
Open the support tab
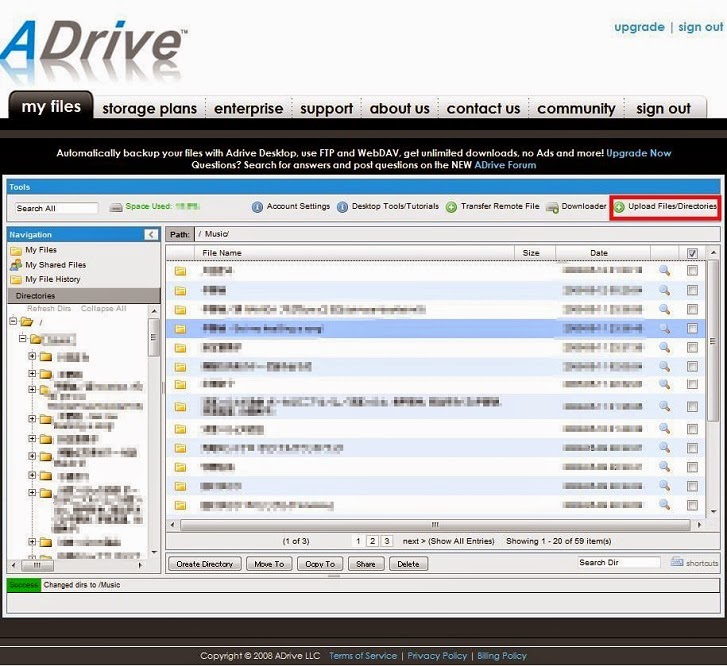[x=326, y=109]
